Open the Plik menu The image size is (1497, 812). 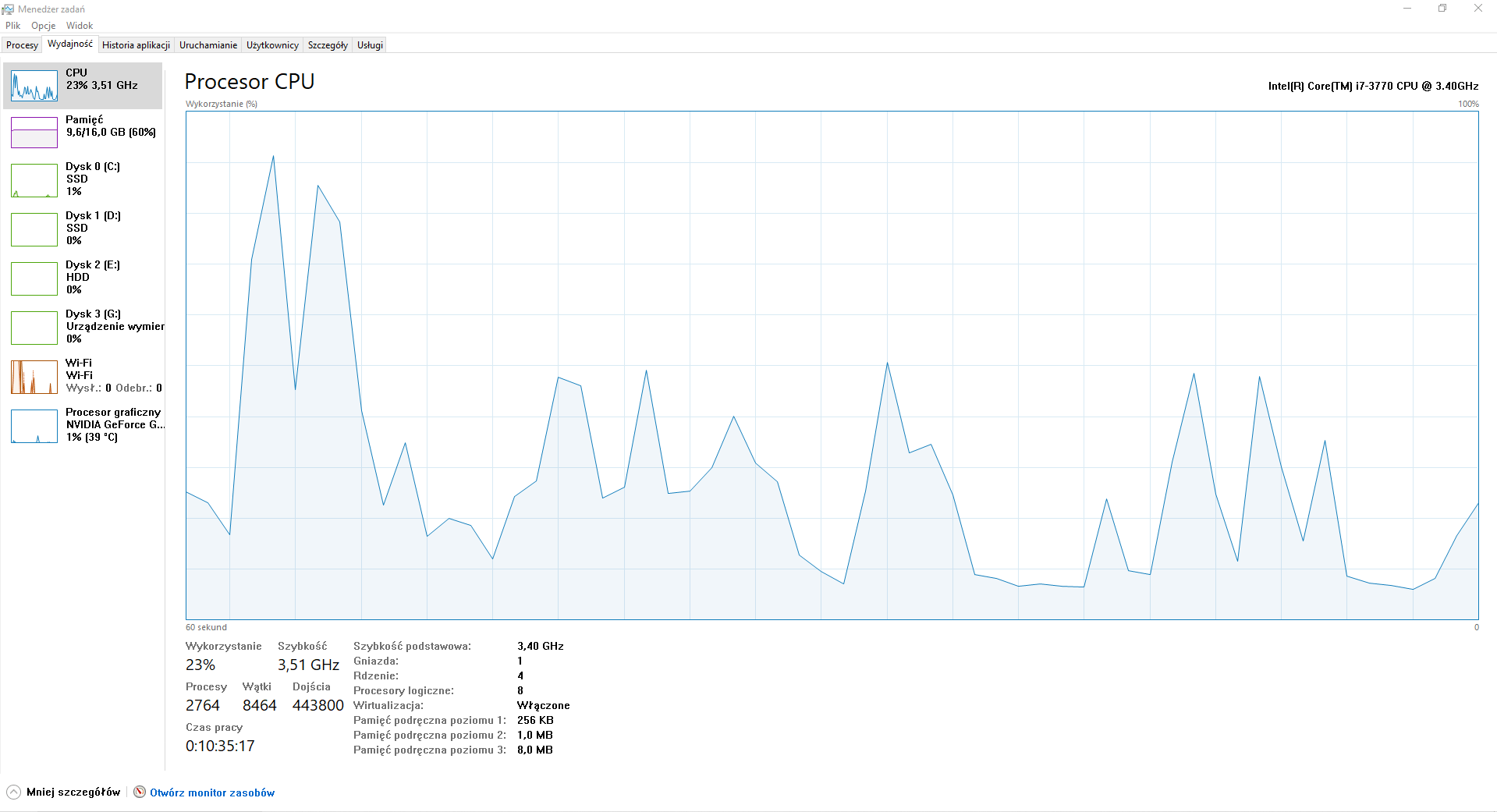point(12,25)
